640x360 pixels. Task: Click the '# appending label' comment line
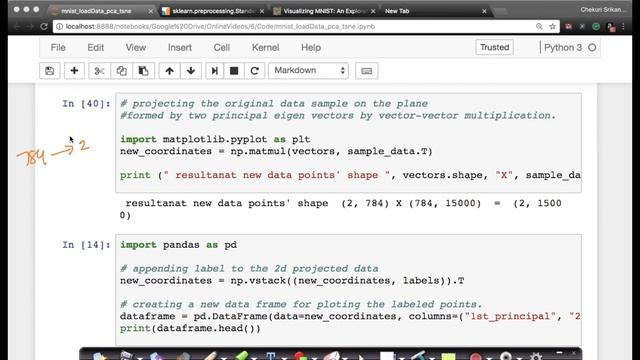249,269
